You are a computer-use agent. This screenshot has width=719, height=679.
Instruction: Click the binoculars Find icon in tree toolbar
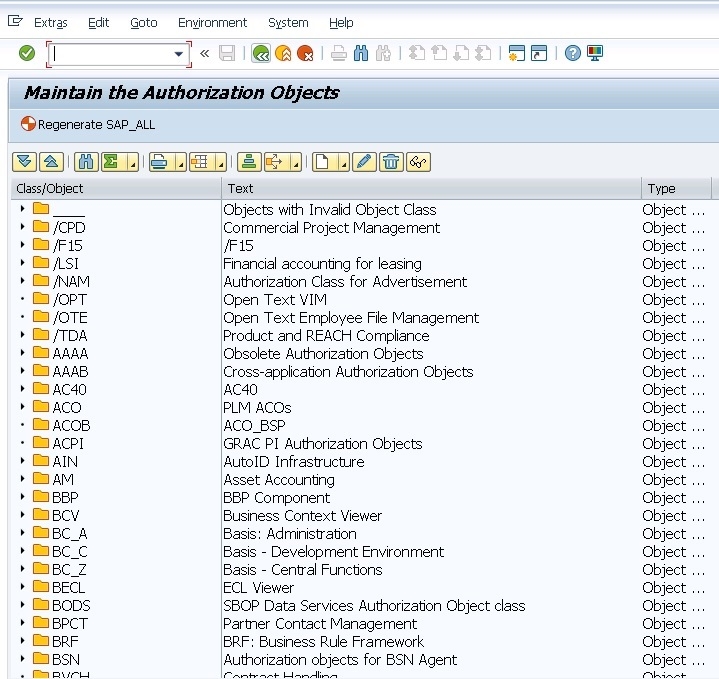(85, 162)
